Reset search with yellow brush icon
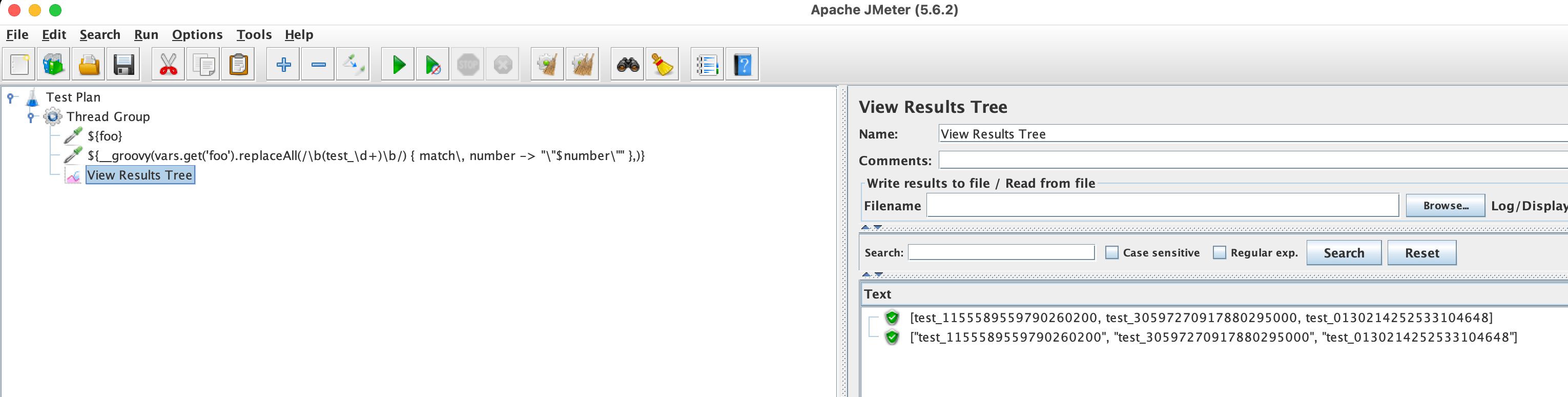 [662, 65]
